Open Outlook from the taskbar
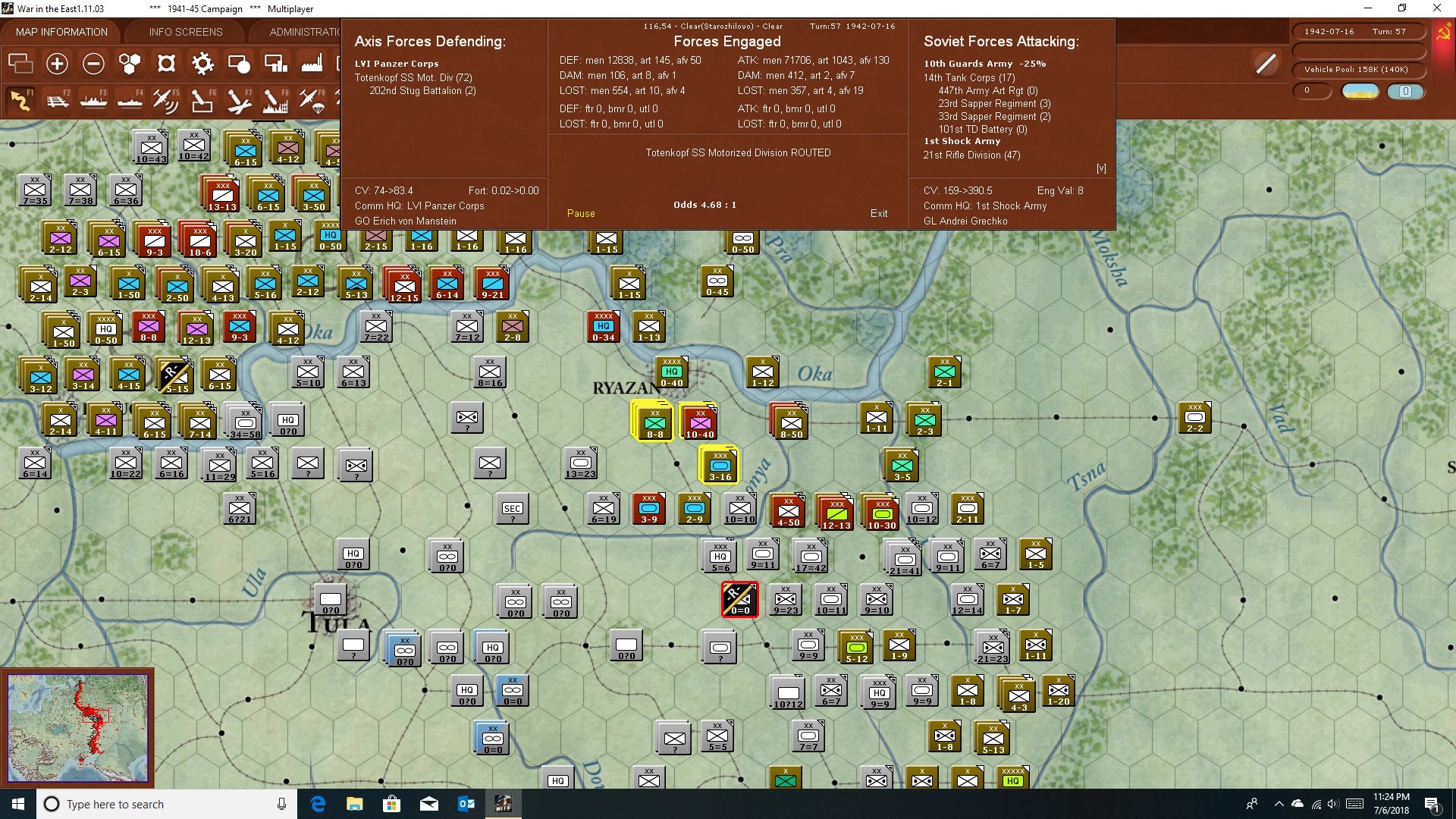 466,804
